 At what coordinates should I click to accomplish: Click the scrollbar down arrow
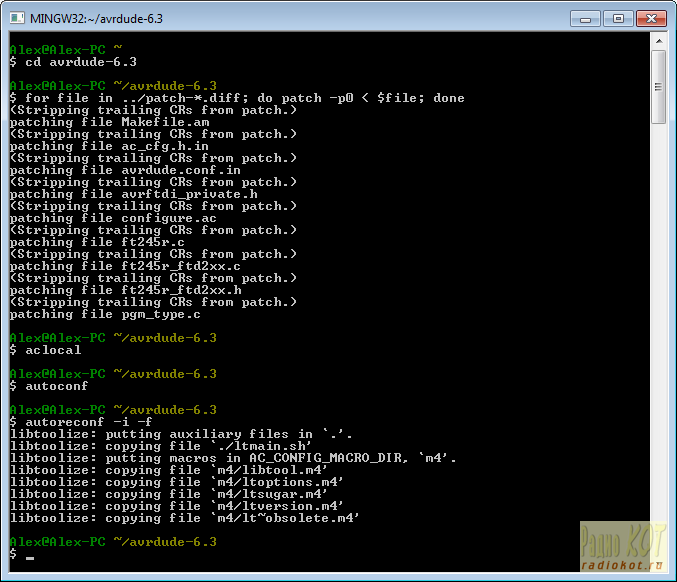[659, 565]
